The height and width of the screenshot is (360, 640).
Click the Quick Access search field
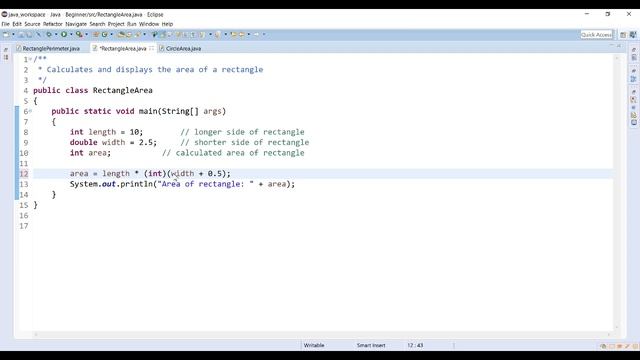coord(596,35)
